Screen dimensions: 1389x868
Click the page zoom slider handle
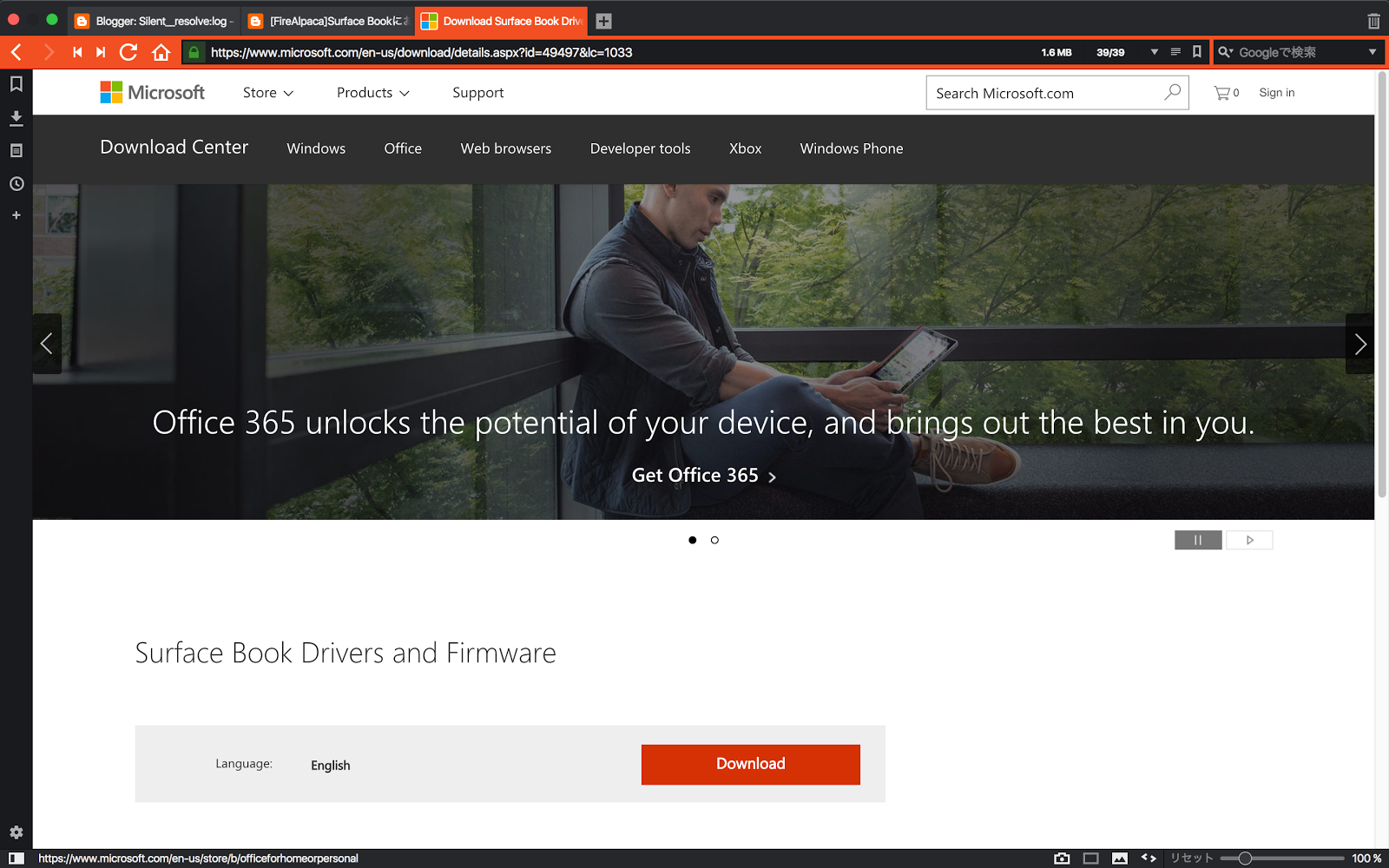pos(1245,858)
